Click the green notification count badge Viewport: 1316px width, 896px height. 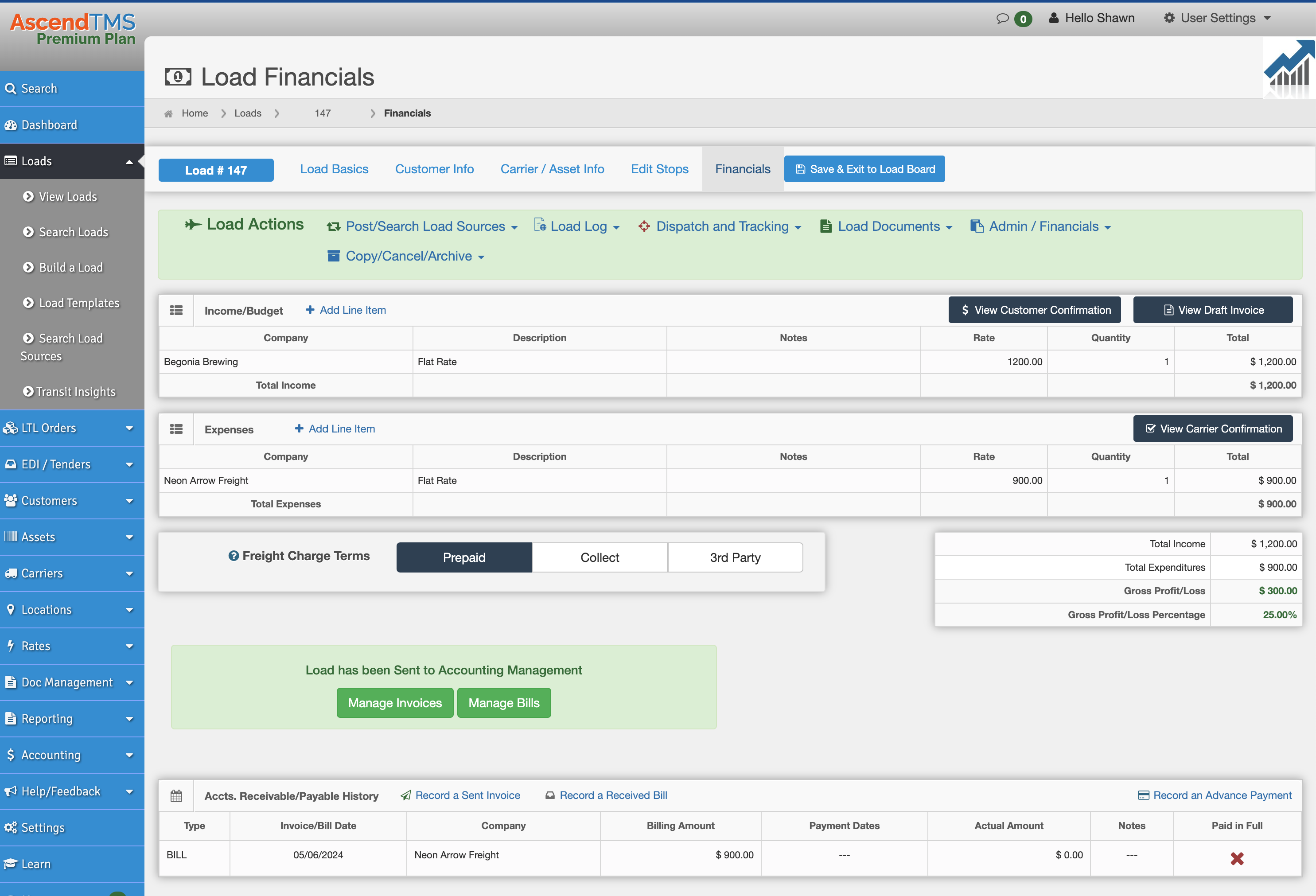1023,19
